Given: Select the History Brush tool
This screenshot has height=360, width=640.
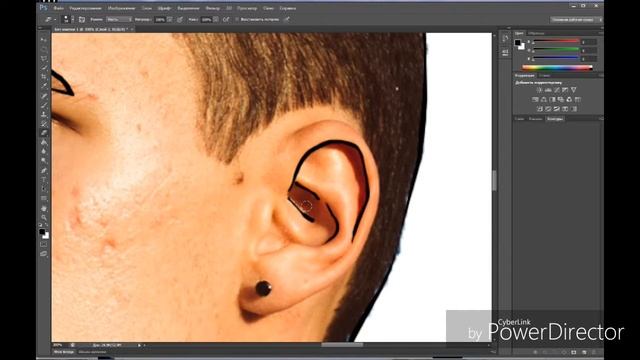Looking at the screenshot, I should 44,124.
